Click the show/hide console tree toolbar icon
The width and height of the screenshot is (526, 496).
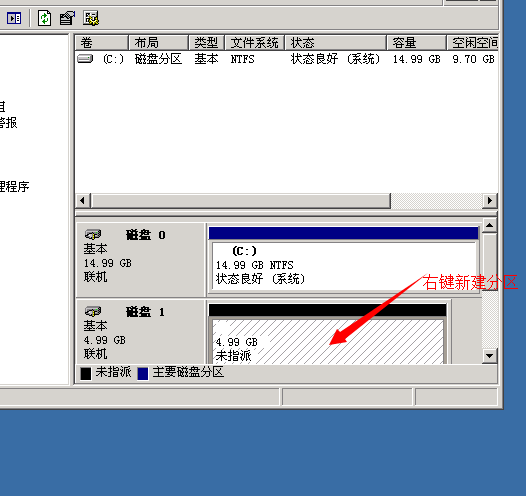[14, 18]
